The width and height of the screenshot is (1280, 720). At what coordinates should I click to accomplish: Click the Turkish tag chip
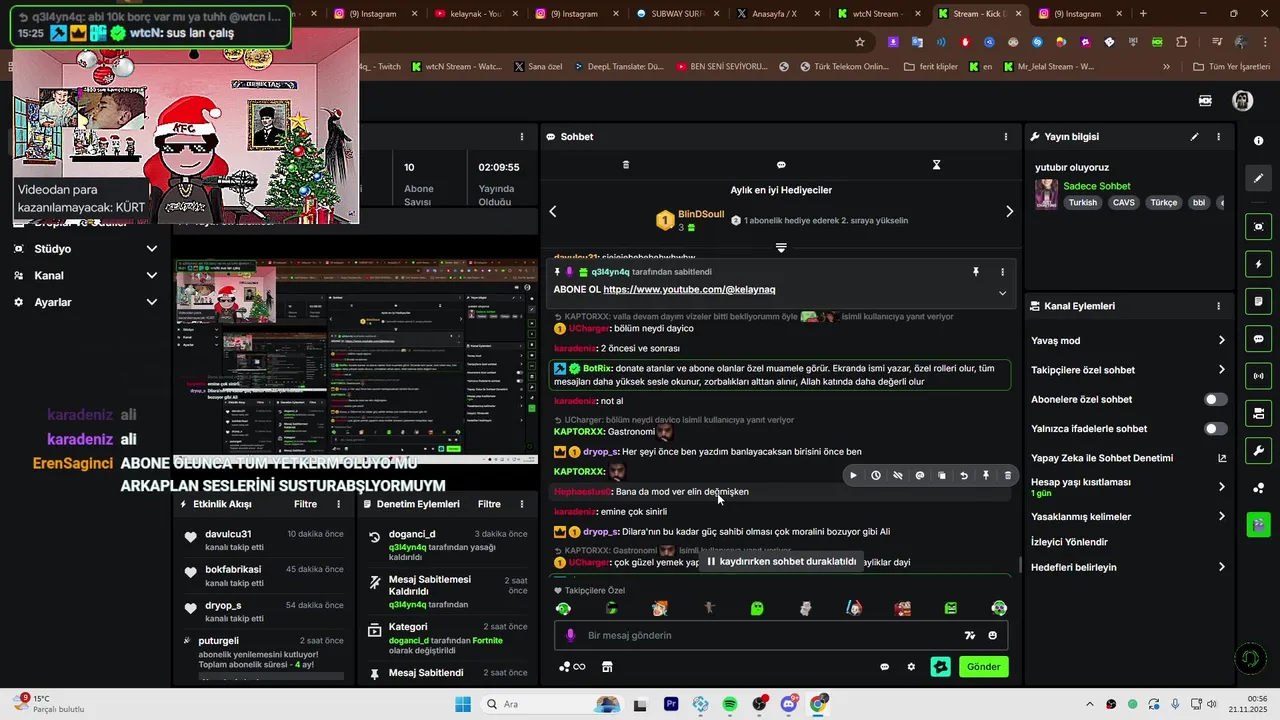pyautogui.click(x=1082, y=203)
